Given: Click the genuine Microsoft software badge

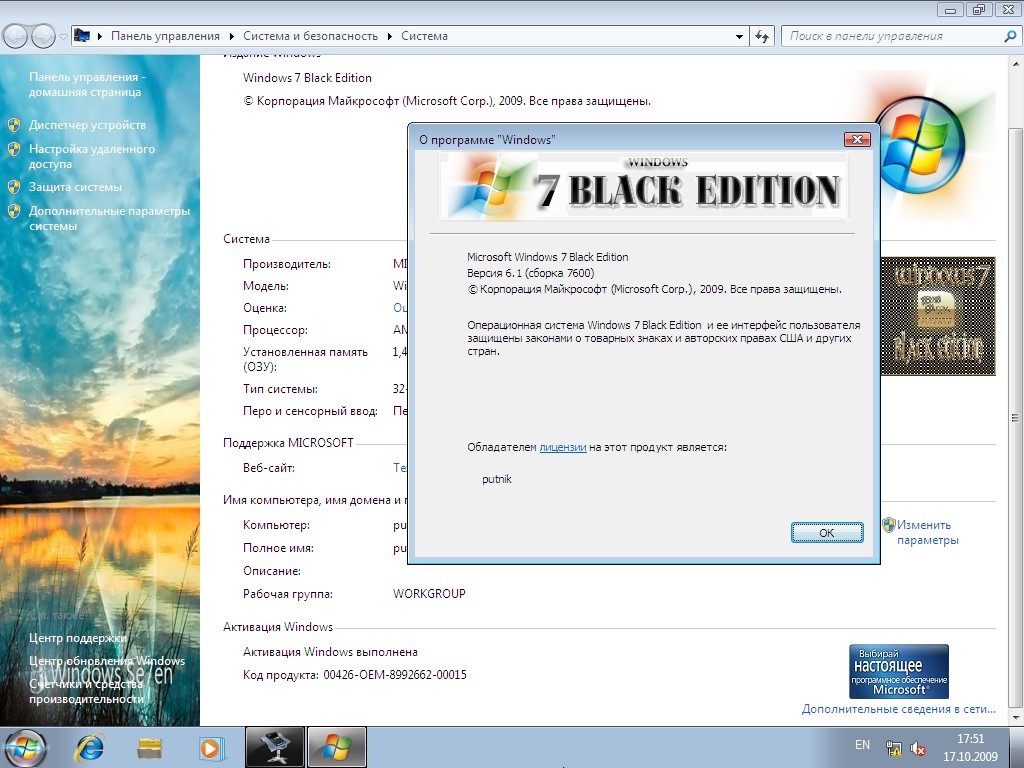Looking at the screenshot, I should pos(899,671).
